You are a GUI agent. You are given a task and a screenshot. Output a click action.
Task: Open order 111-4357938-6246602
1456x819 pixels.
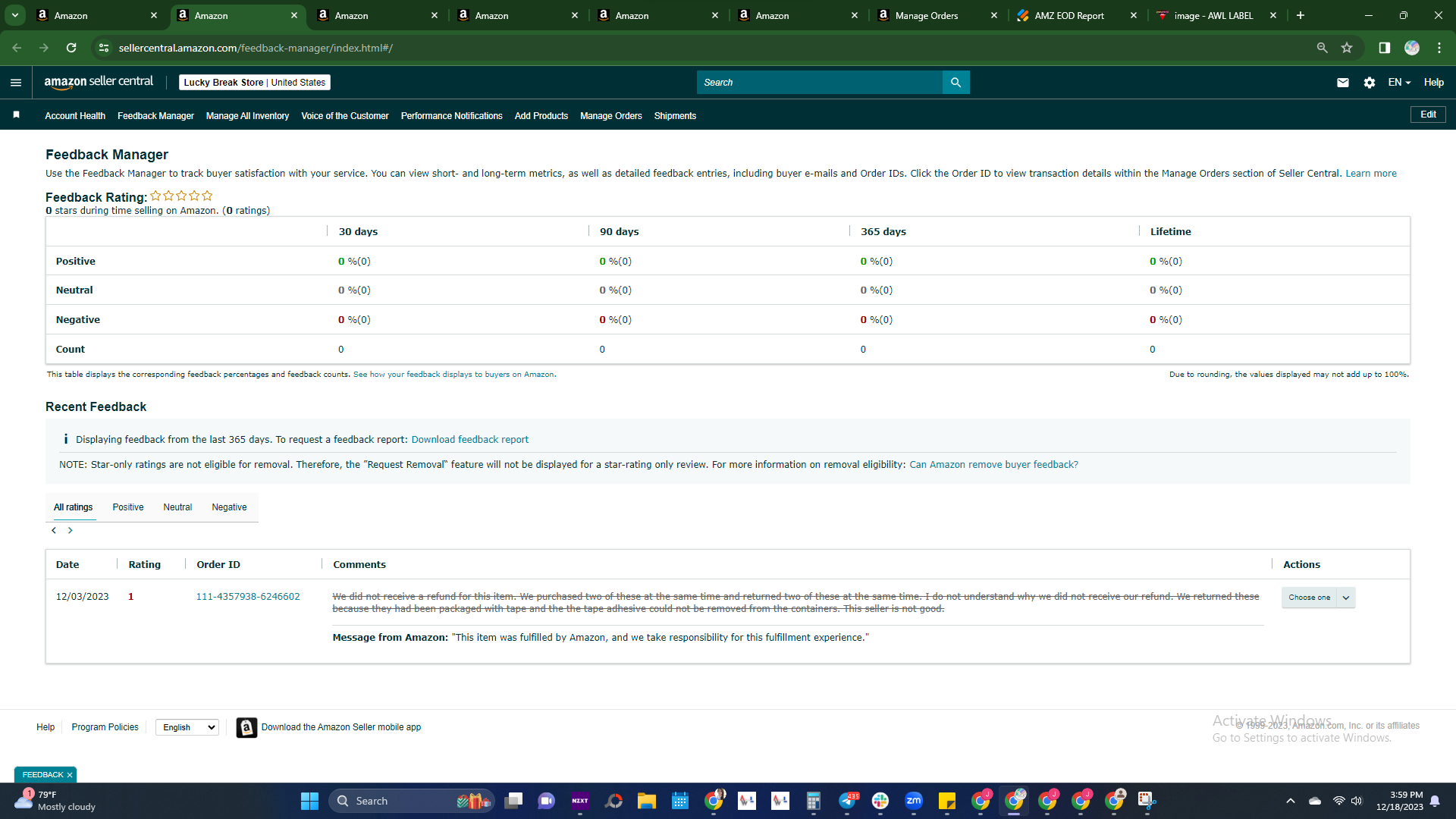tap(248, 597)
